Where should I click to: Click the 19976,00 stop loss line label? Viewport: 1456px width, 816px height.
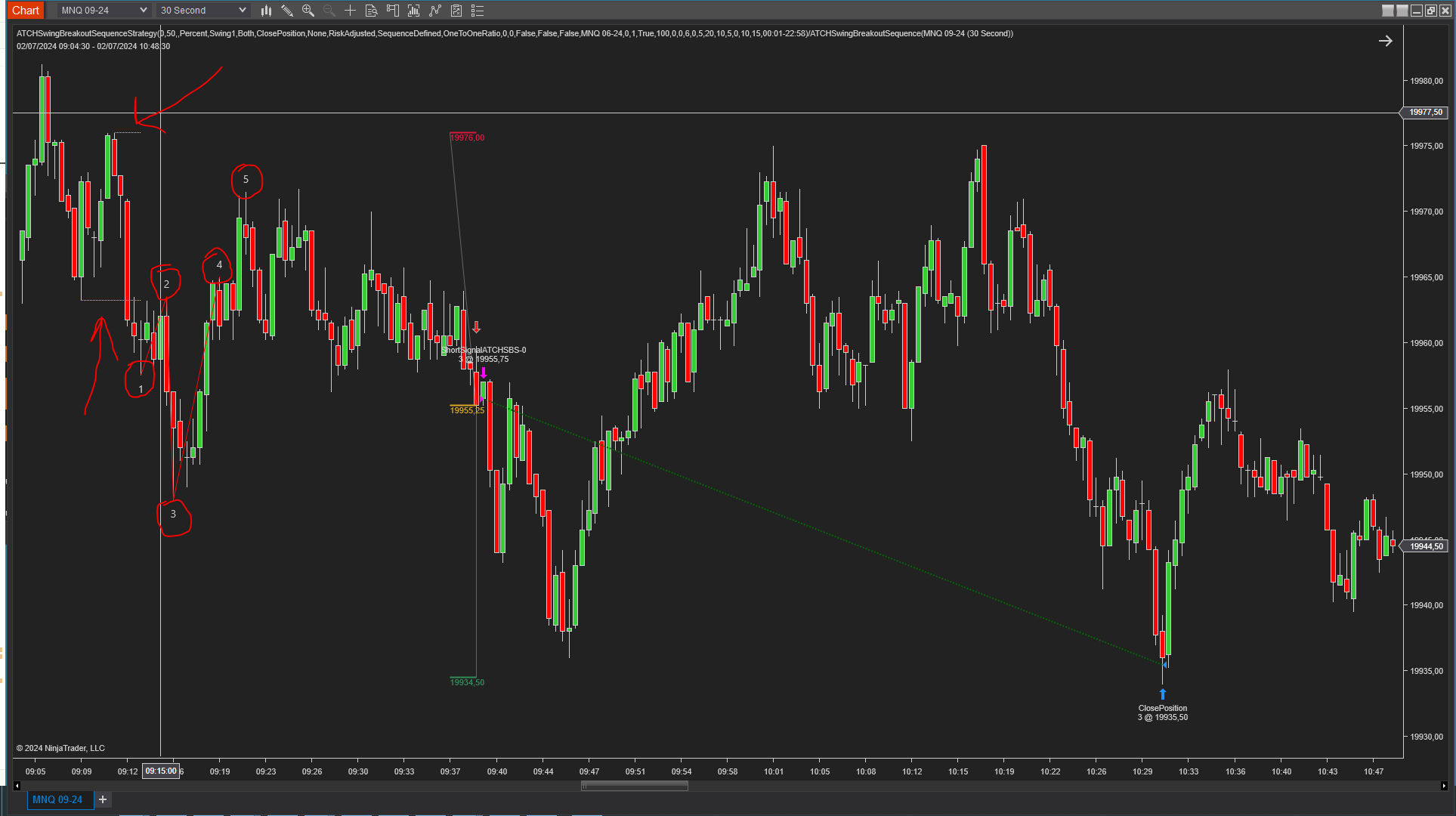pos(467,138)
